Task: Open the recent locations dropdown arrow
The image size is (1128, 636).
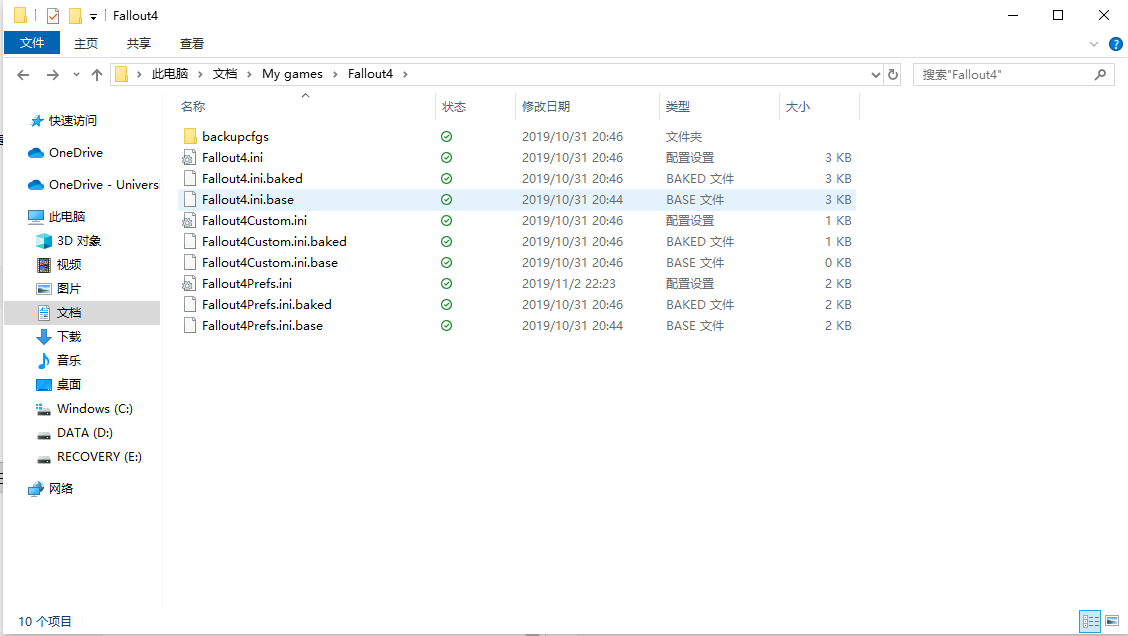Action: click(x=76, y=74)
